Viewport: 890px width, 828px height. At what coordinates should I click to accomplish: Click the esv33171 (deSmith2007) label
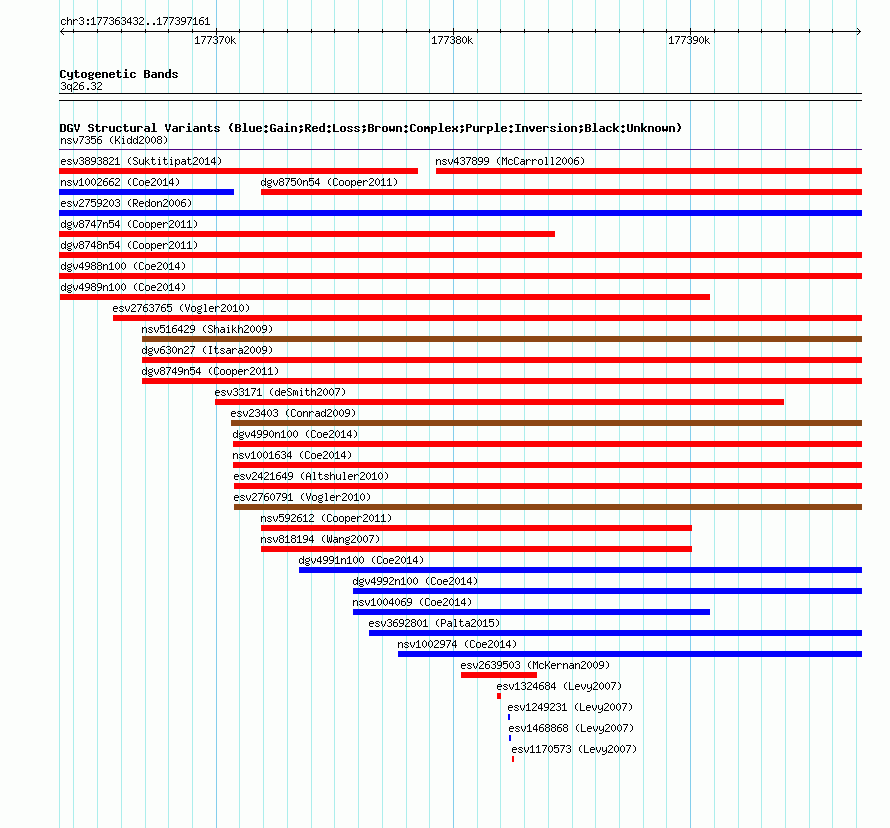point(280,392)
